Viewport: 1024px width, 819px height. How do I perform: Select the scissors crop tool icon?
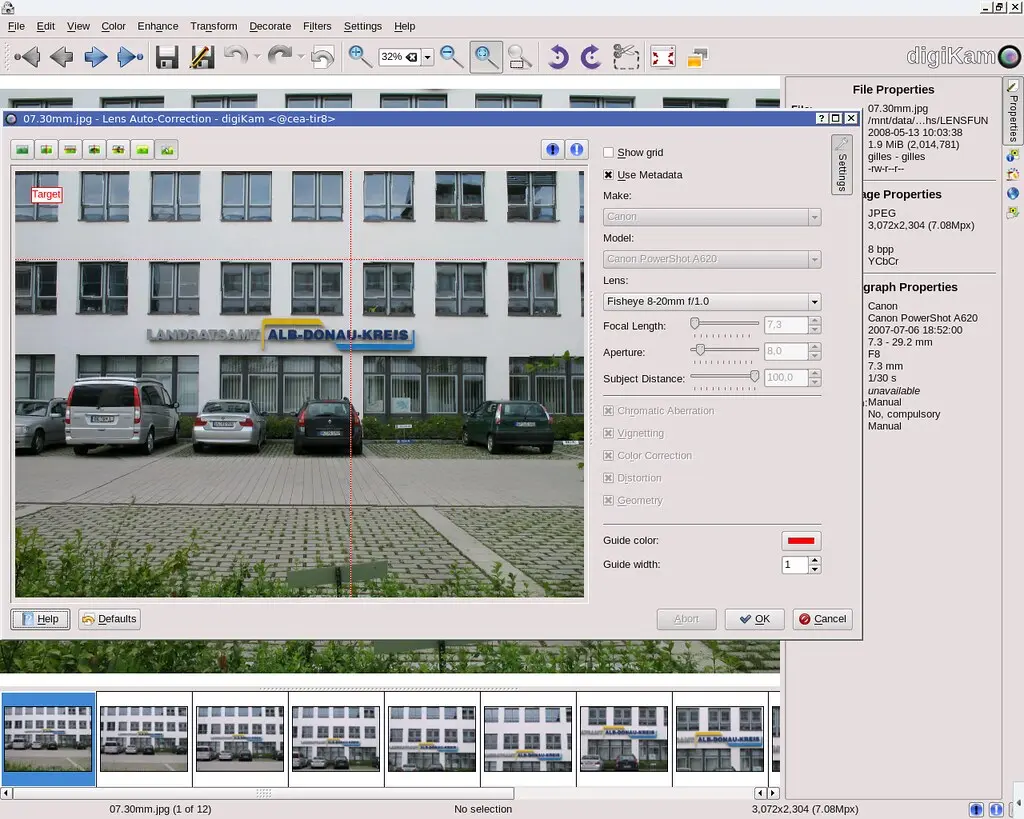626,57
